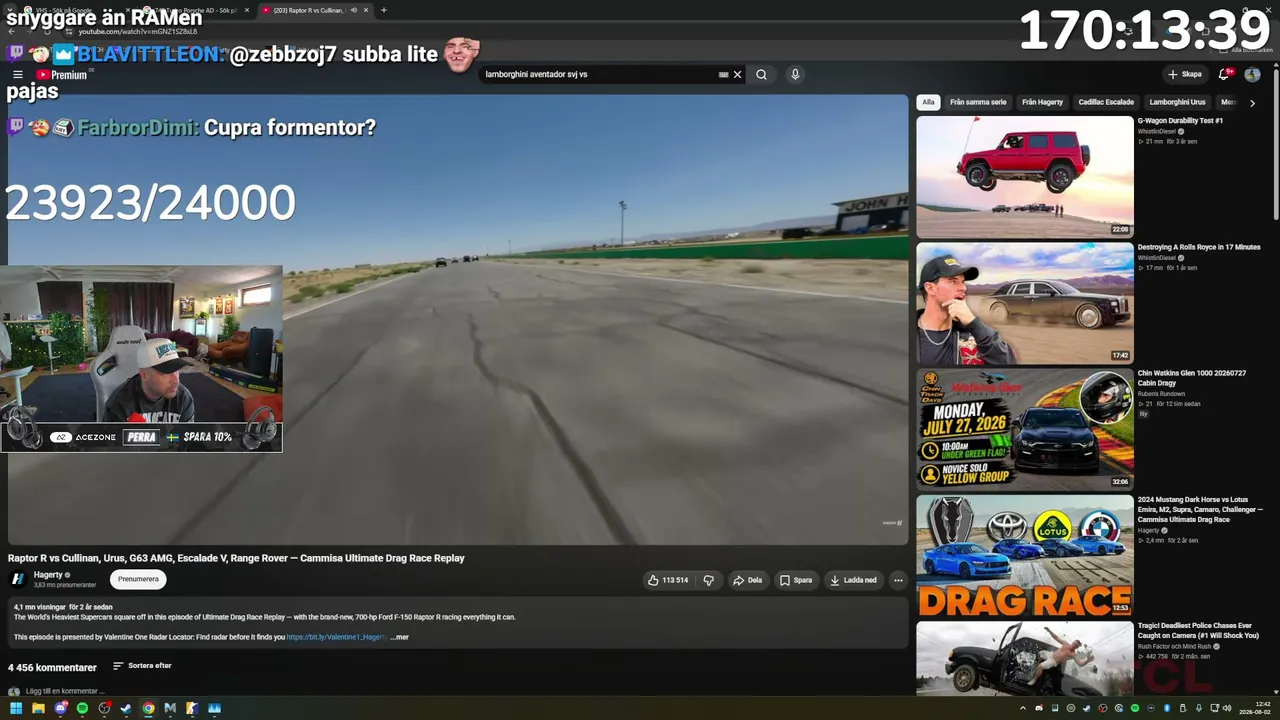Screen dimensions: 1280x720
Task: Mute the Raptor R tab audio
Action: [353, 10]
